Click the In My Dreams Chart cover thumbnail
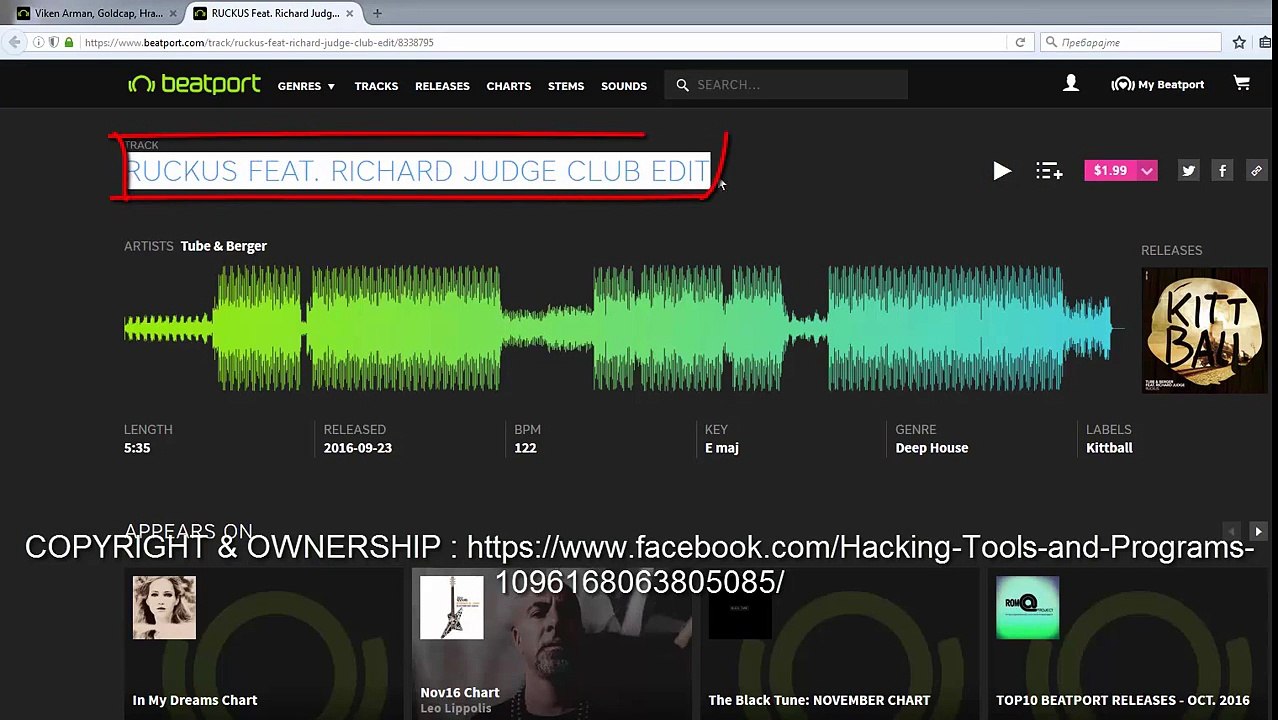 click(164, 607)
